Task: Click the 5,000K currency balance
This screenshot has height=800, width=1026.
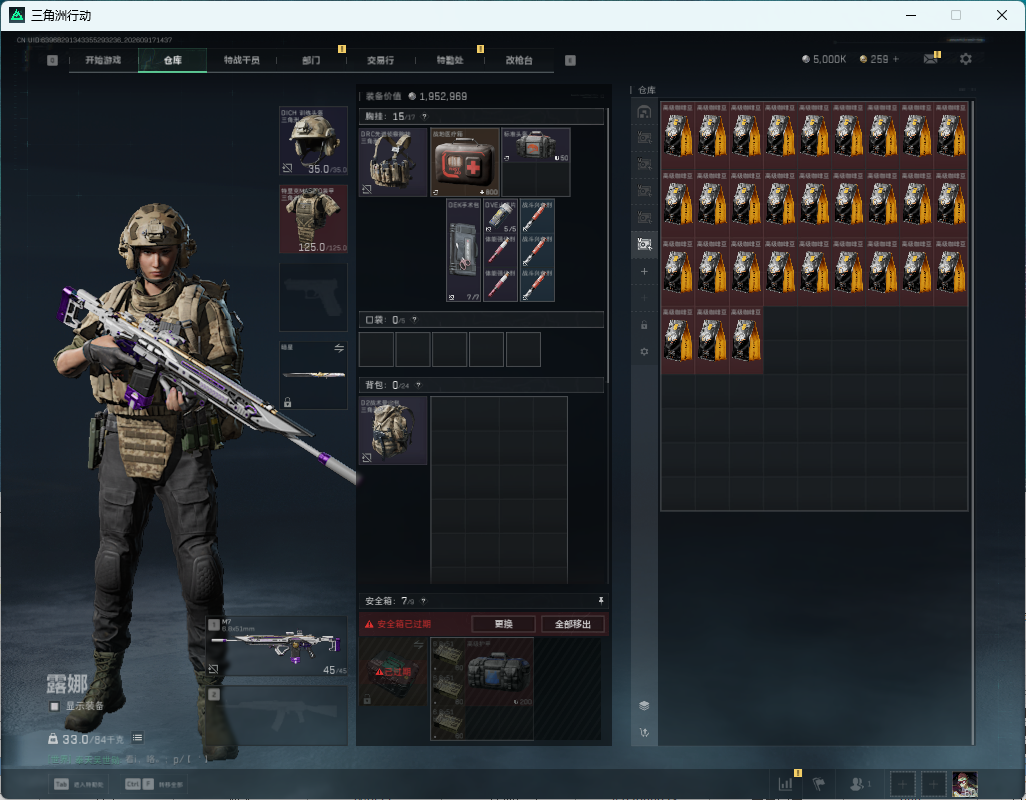Action: [824, 59]
